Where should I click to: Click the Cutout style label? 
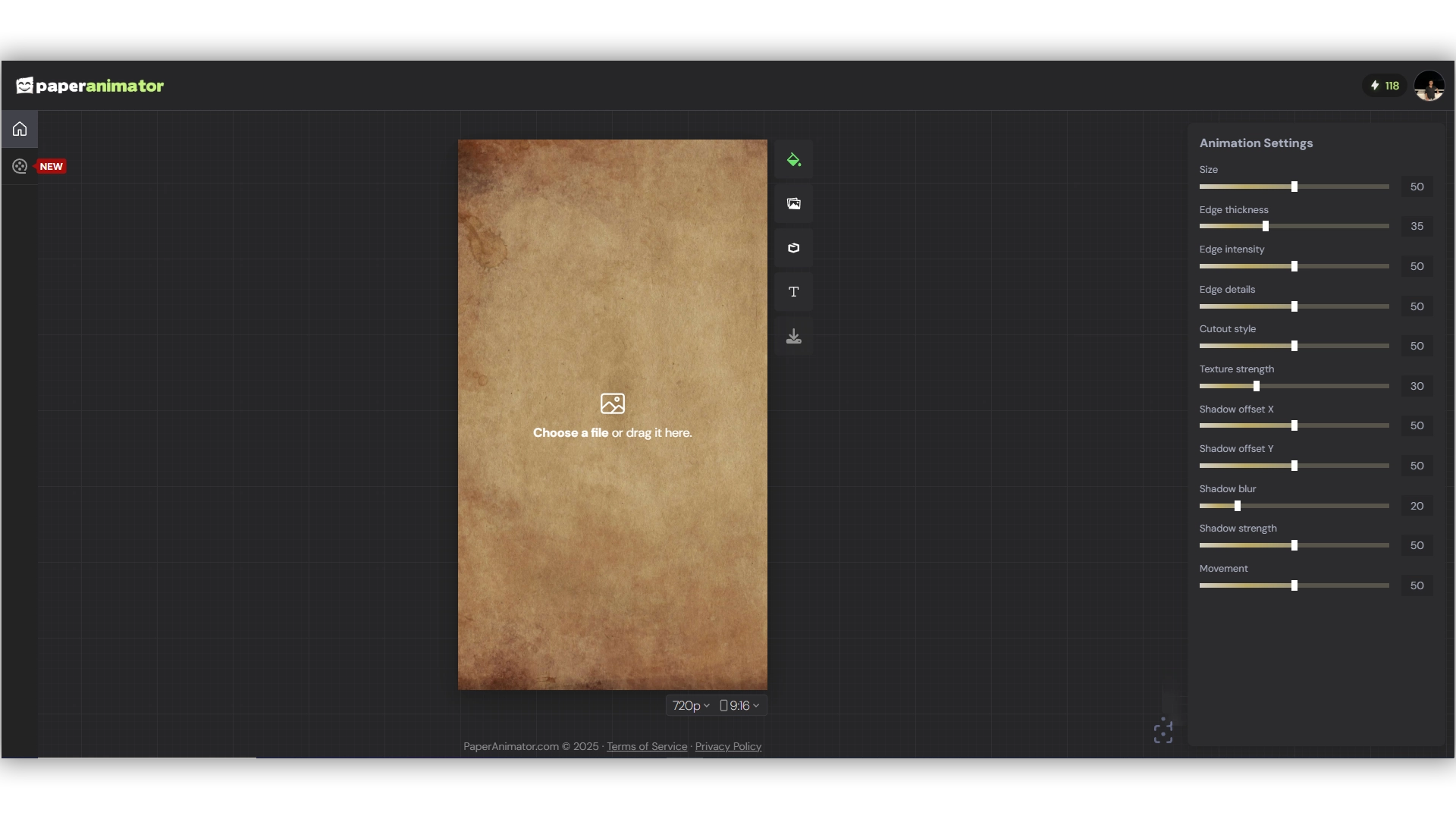click(x=1227, y=329)
